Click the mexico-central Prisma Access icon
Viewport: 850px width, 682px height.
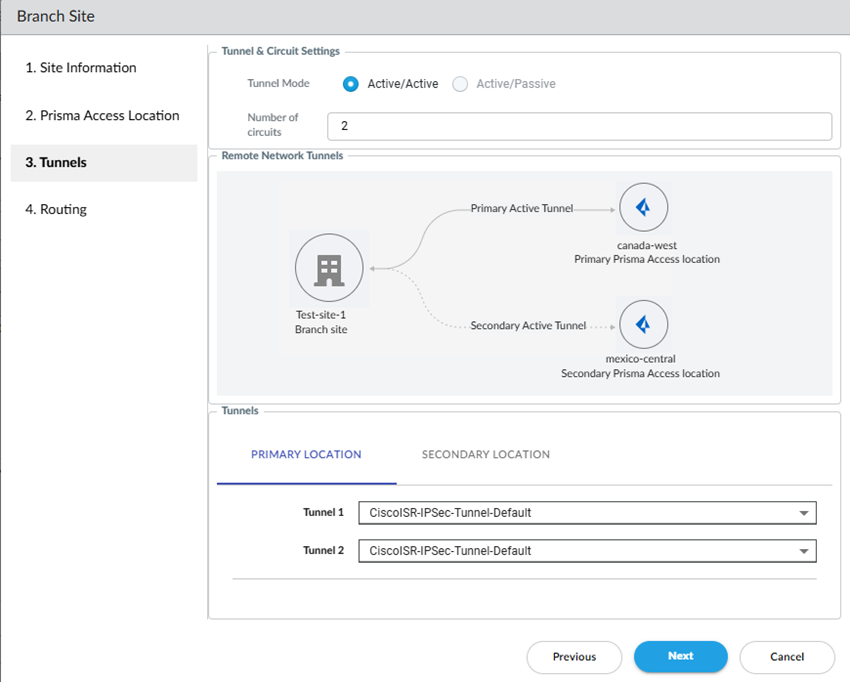click(x=643, y=325)
